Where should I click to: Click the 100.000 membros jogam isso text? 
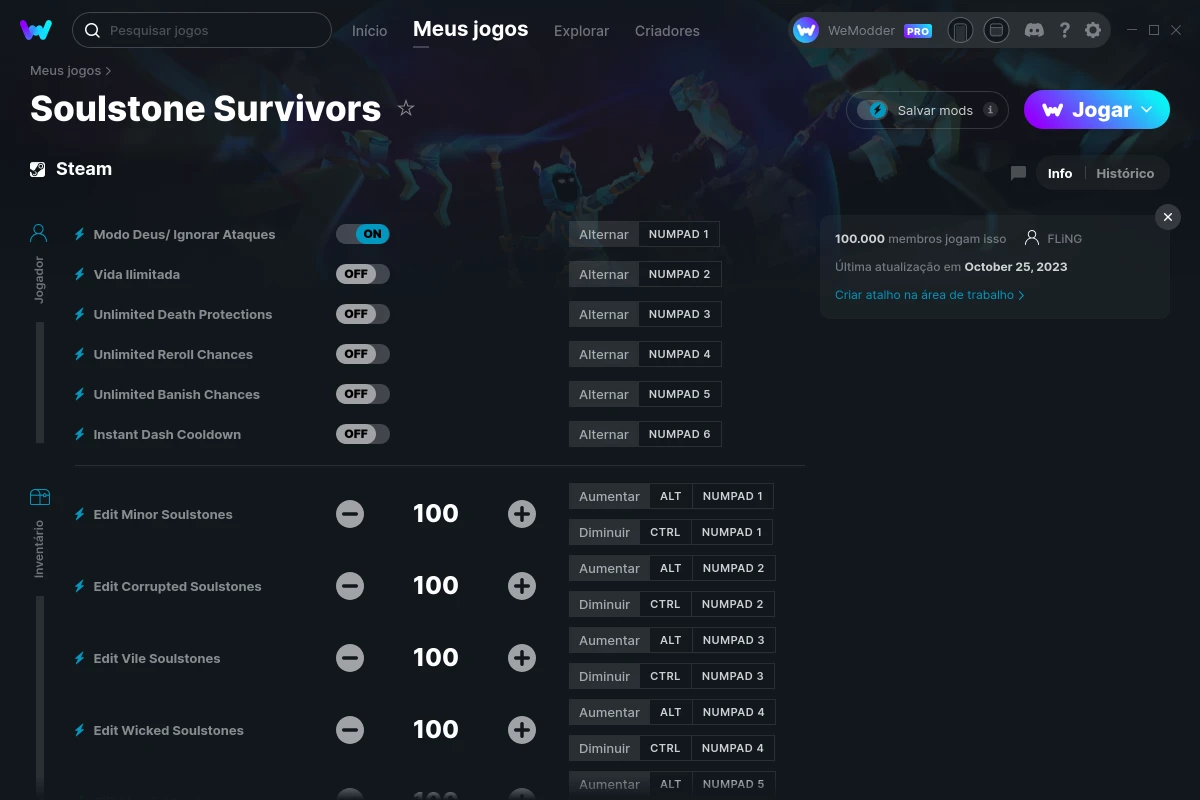[921, 239]
